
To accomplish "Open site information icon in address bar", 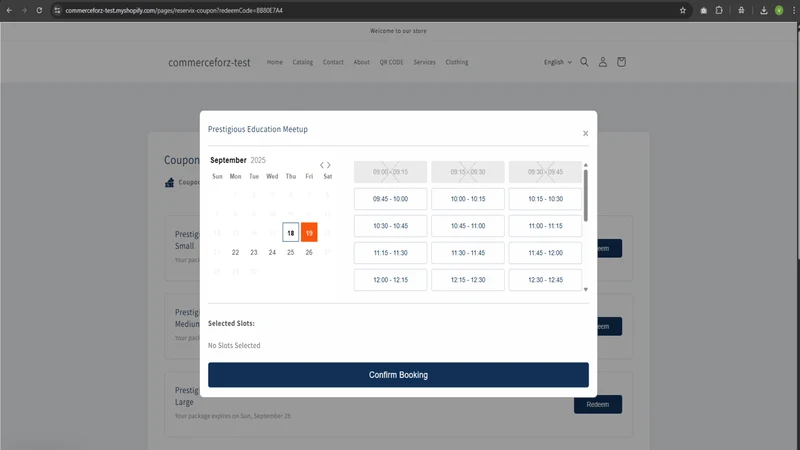I will [57, 10].
